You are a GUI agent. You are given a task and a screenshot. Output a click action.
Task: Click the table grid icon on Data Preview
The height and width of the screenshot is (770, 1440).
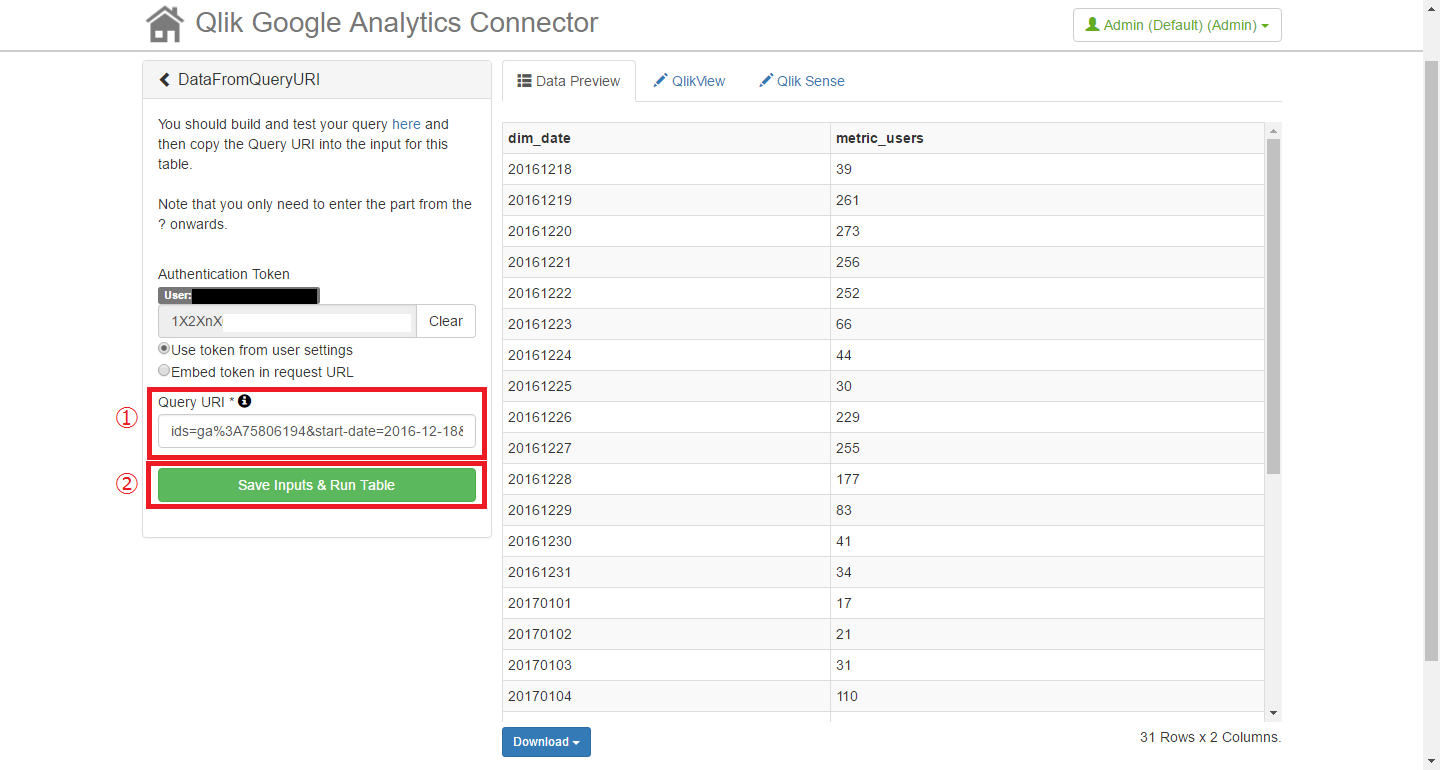pyautogui.click(x=523, y=81)
